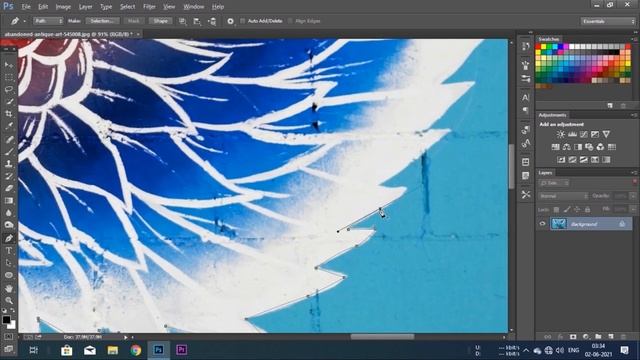Click path operations icon in options bar
Screen dimensions: 640x360
click(182, 21)
